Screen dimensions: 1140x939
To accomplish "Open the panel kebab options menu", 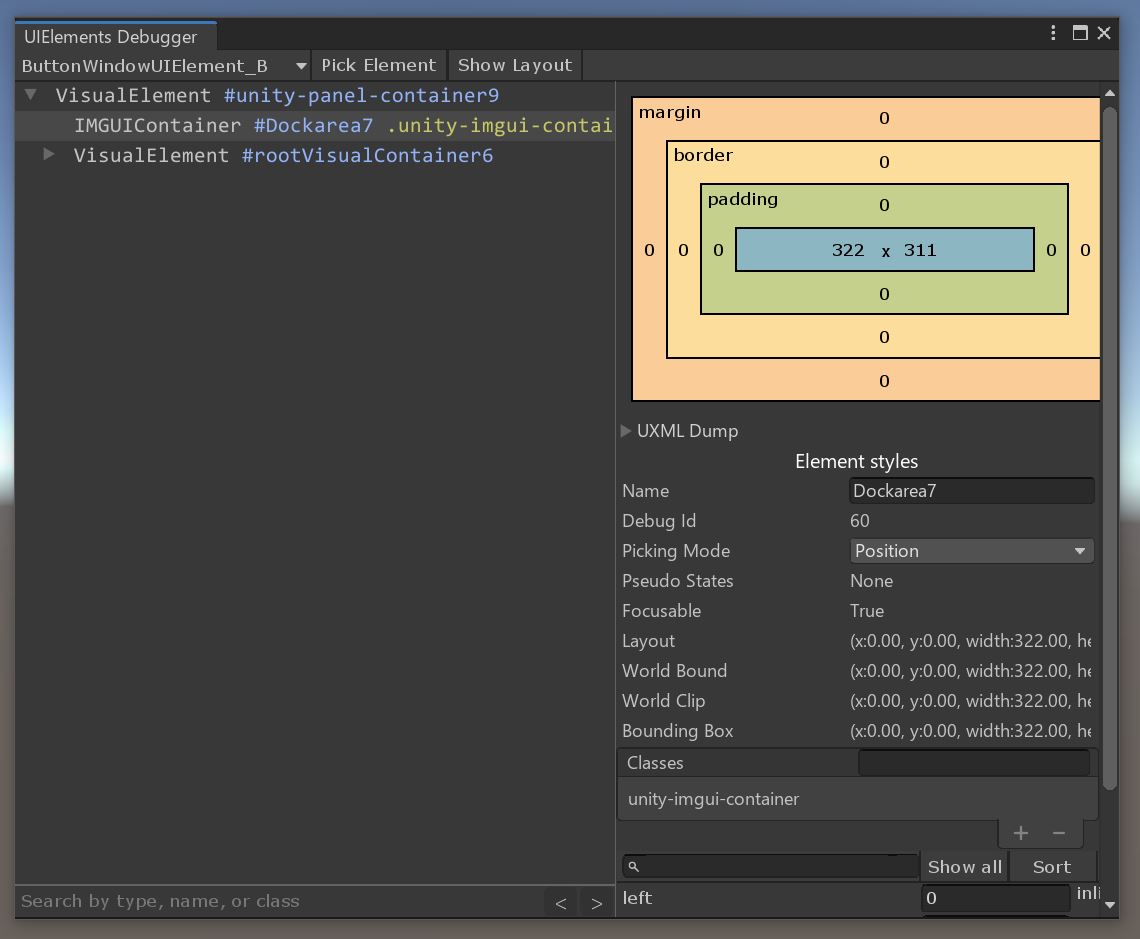I will [1053, 33].
